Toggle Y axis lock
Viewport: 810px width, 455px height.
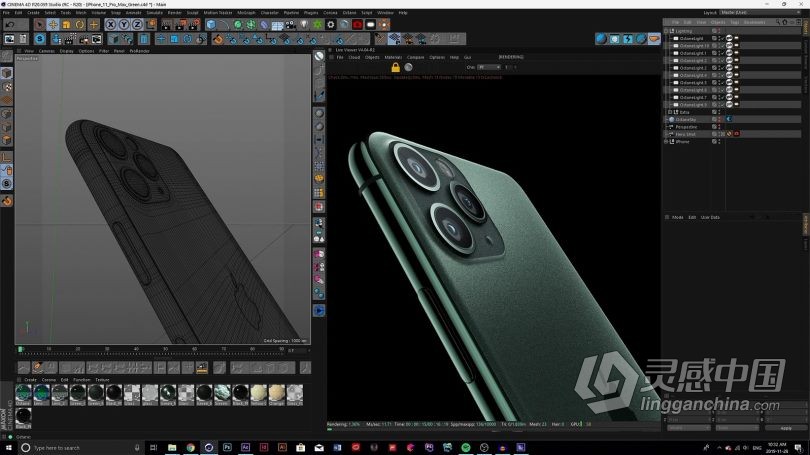point(124,24)
